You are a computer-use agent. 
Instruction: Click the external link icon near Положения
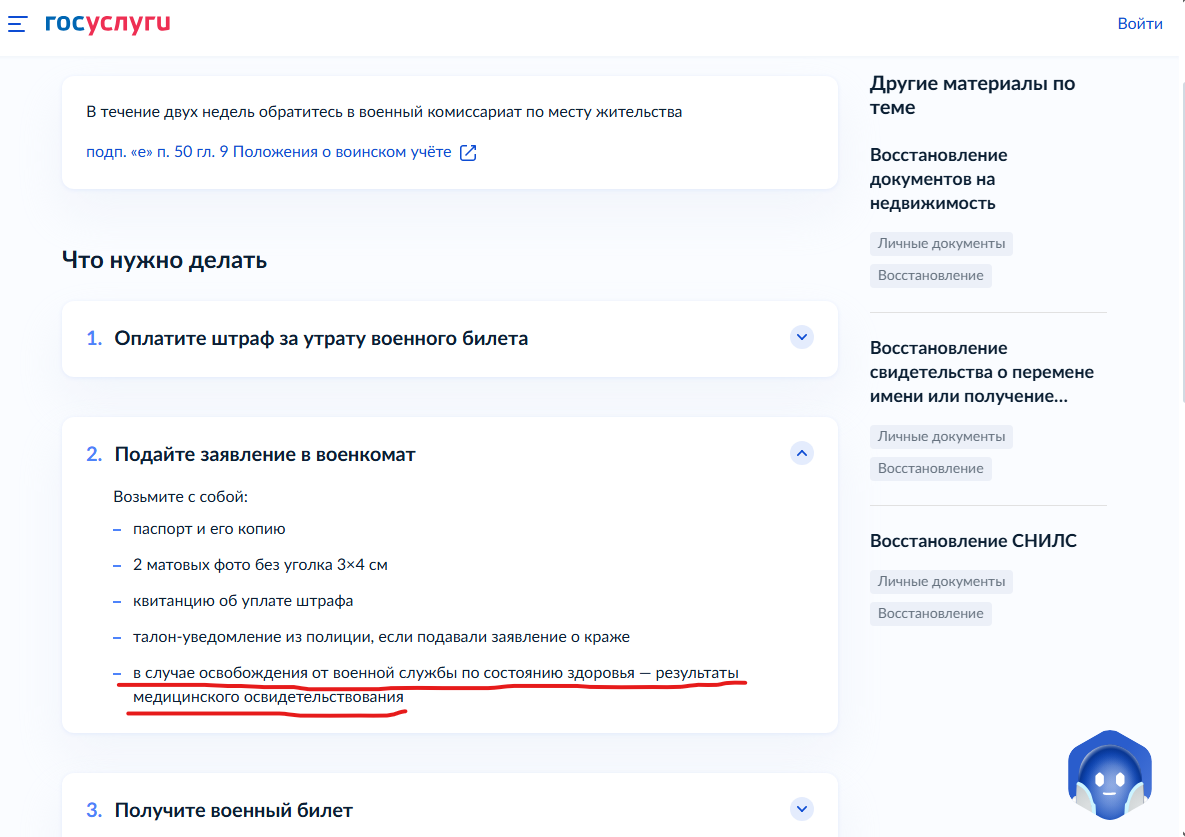pyautogui.click(x=468, y=153)
